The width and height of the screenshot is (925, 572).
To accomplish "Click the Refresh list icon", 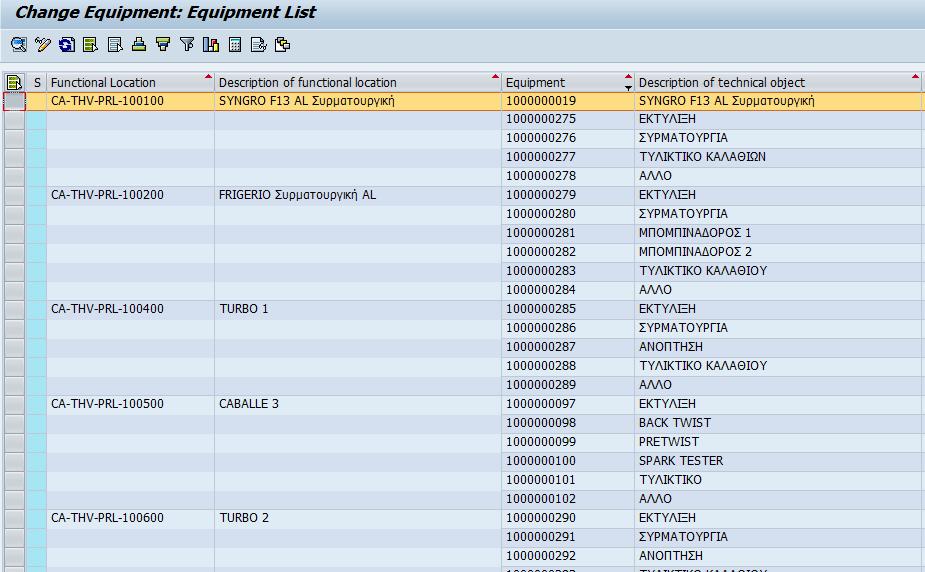I will (67, 44).
